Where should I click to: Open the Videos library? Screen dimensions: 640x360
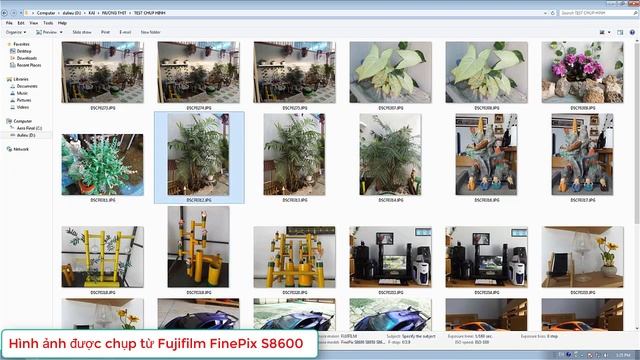22,107
